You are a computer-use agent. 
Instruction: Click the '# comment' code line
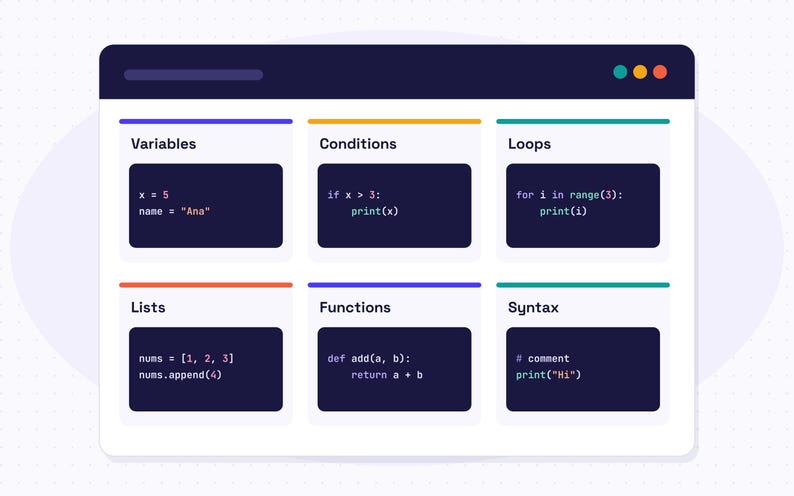point(543,358)
